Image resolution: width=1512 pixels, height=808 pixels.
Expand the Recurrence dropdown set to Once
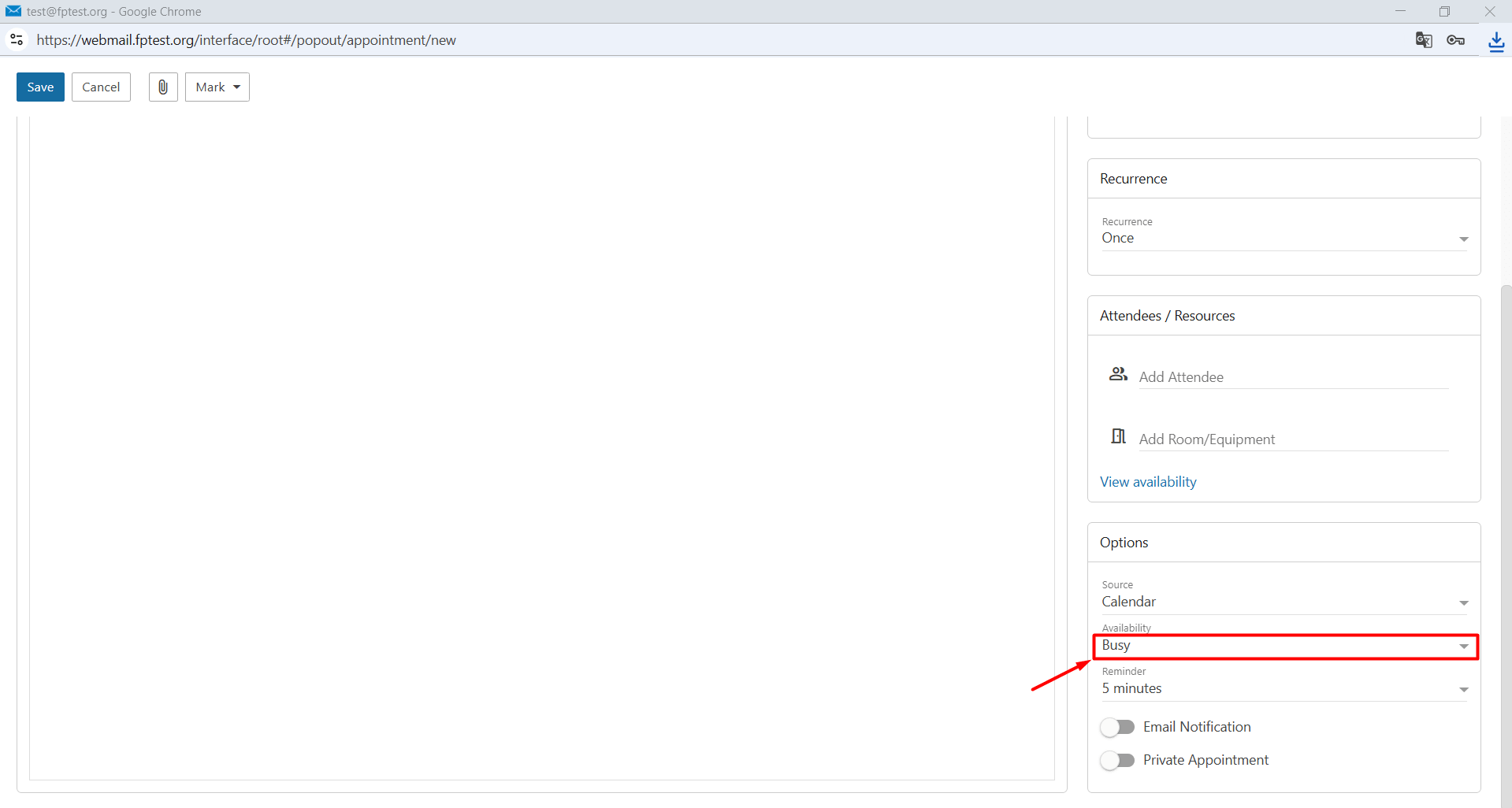1285,238
